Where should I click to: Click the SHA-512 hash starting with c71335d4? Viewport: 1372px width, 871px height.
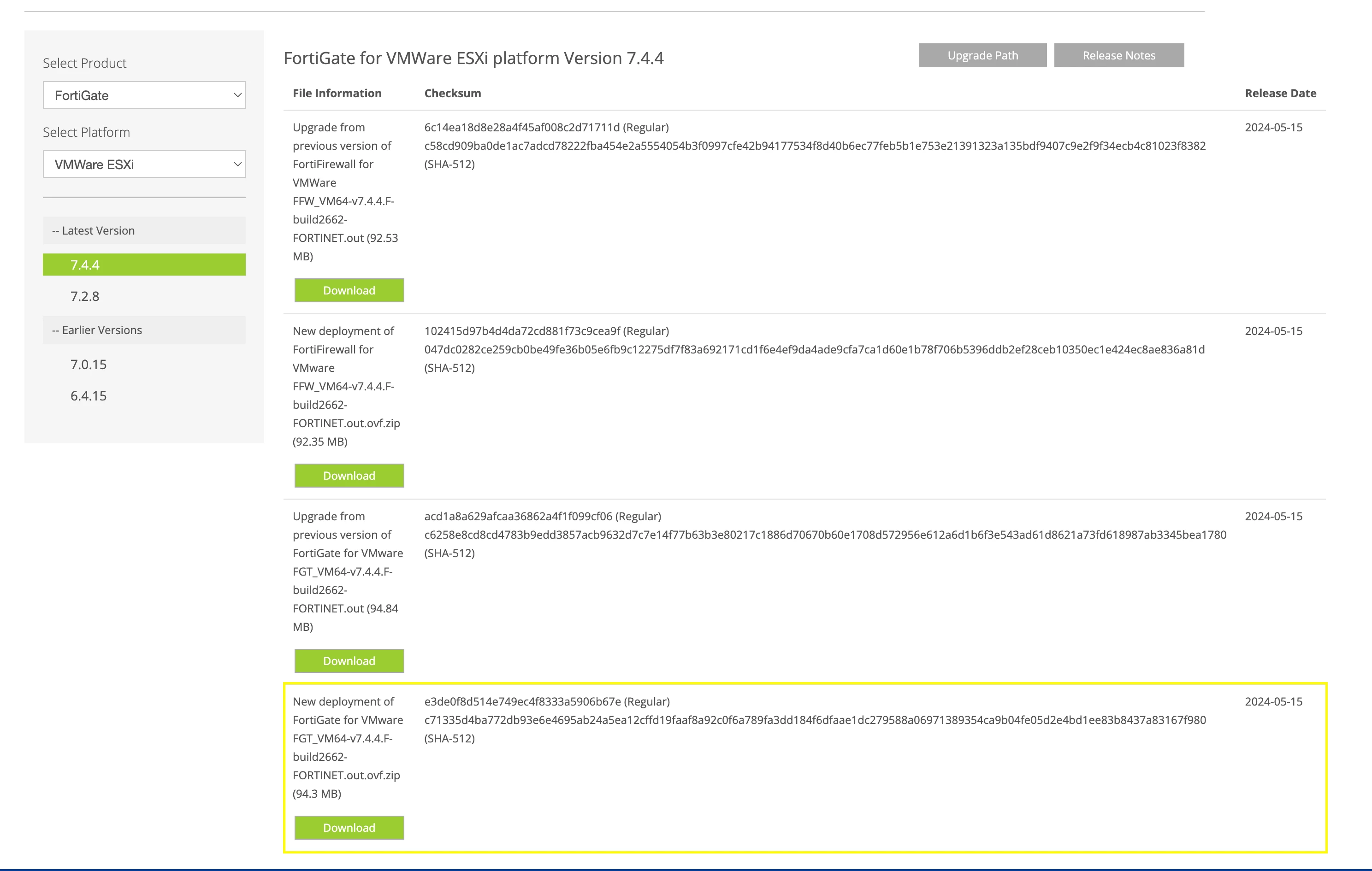[816, 720]
